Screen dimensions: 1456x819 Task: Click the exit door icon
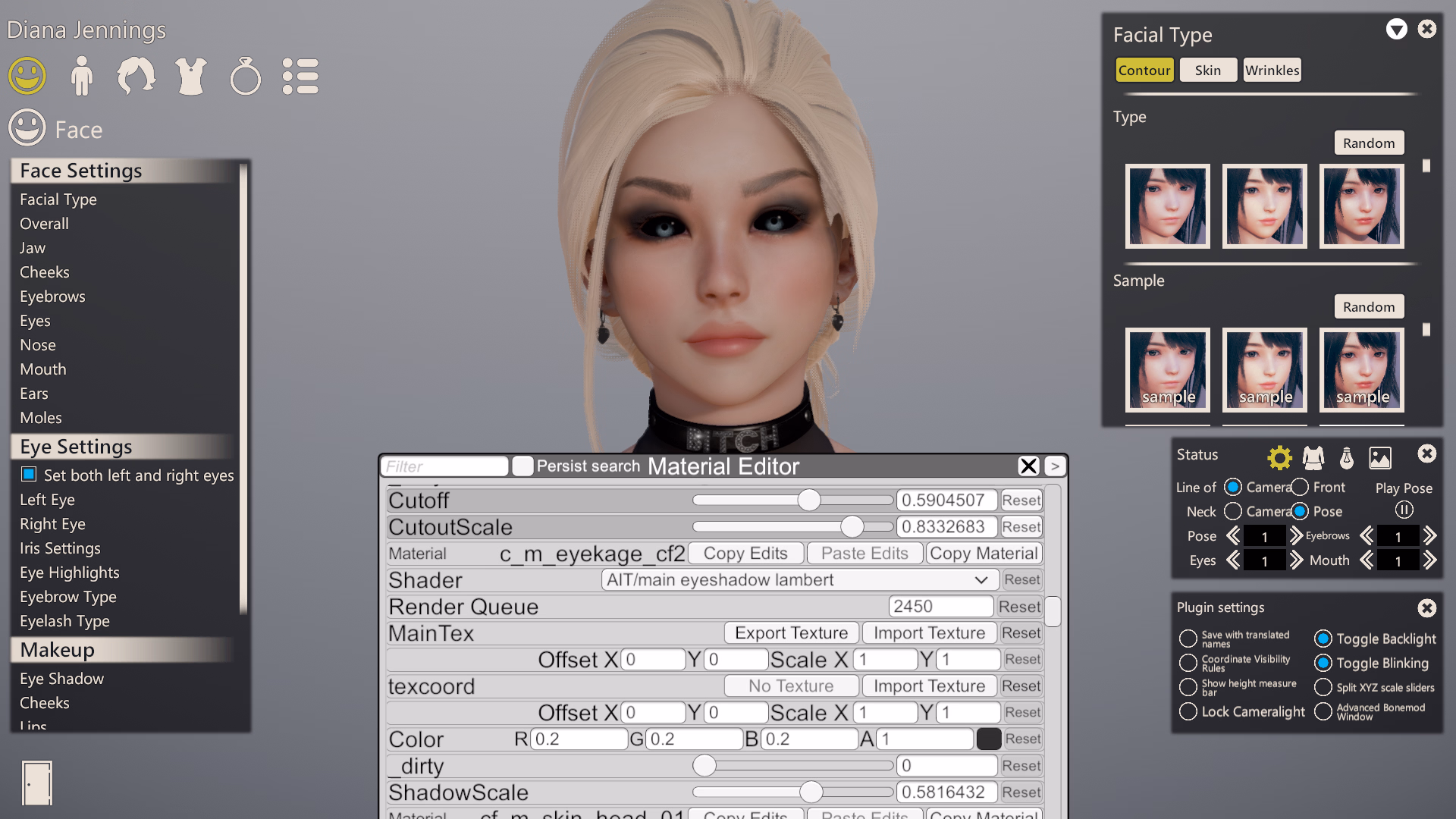click(x=37, y=783)
